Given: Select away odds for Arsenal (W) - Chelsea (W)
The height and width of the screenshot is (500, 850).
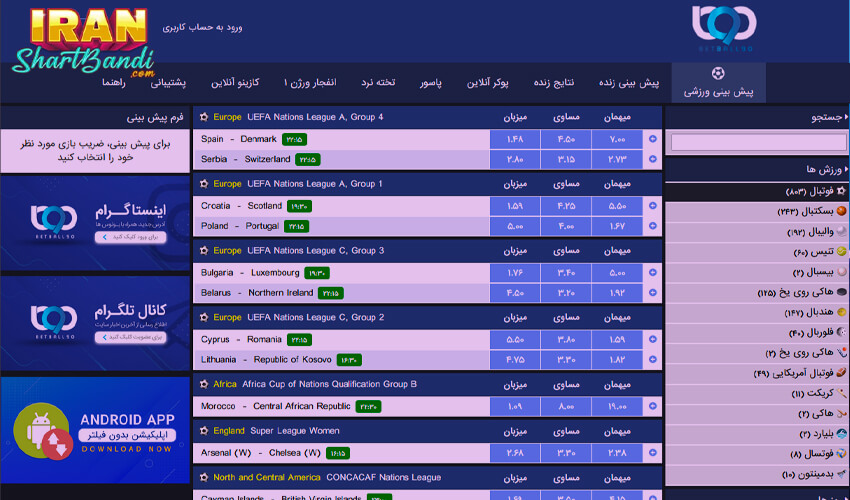Looking at the screenshot, I should click(617, 452).
